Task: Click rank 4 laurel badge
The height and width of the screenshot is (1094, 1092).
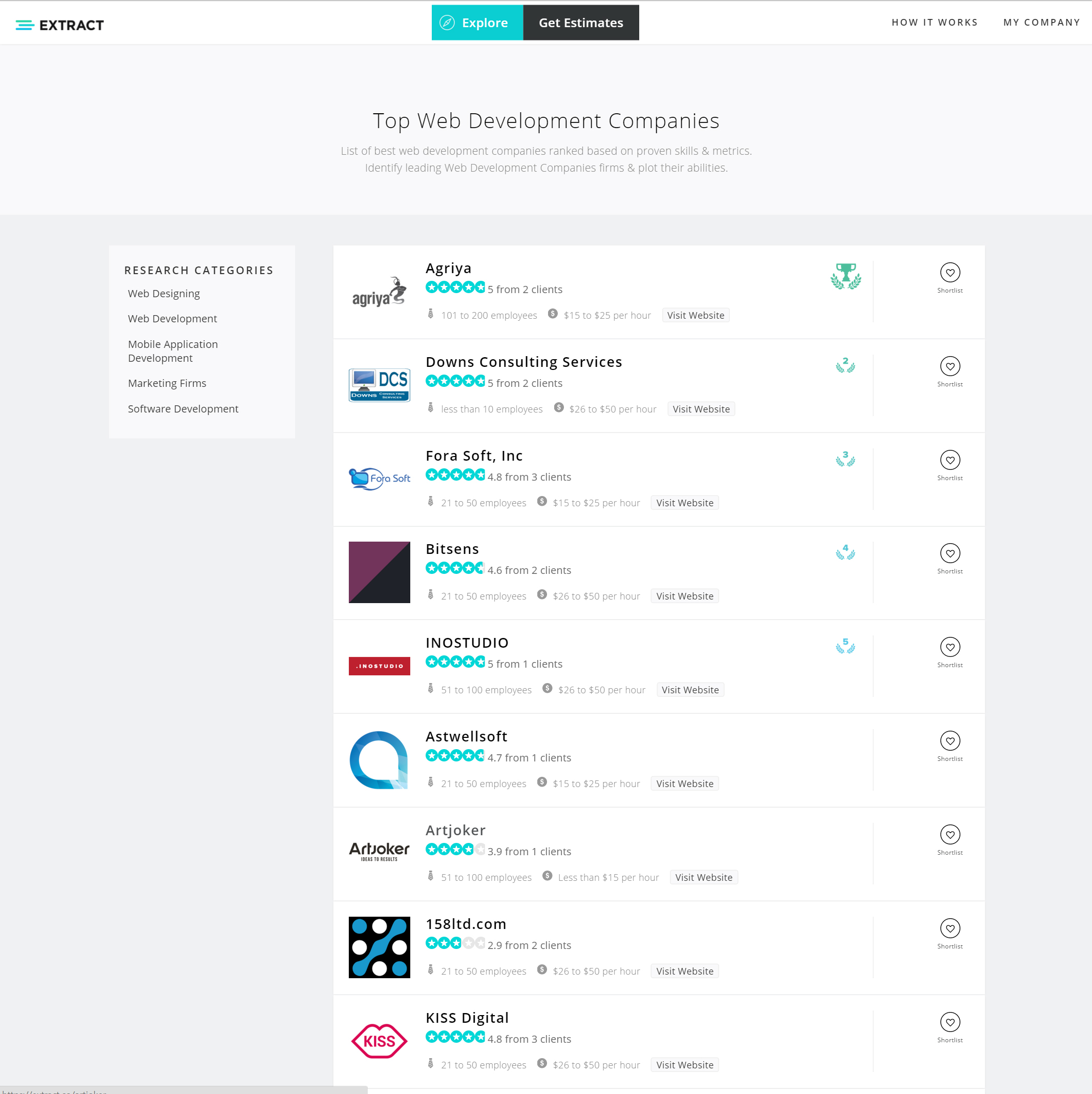Action: [x=845, y=552]
